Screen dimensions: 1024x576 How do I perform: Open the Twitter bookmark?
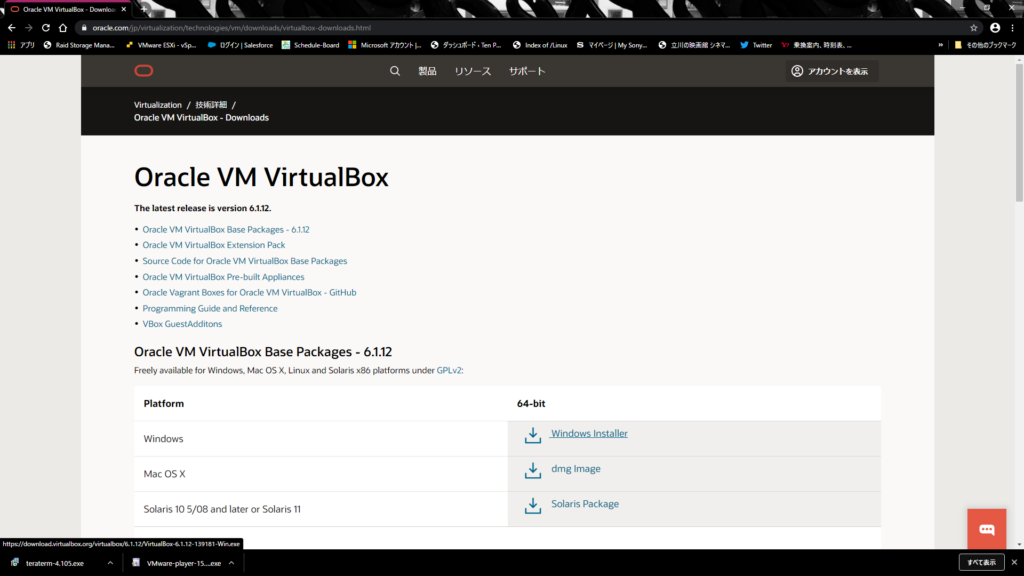756,45
